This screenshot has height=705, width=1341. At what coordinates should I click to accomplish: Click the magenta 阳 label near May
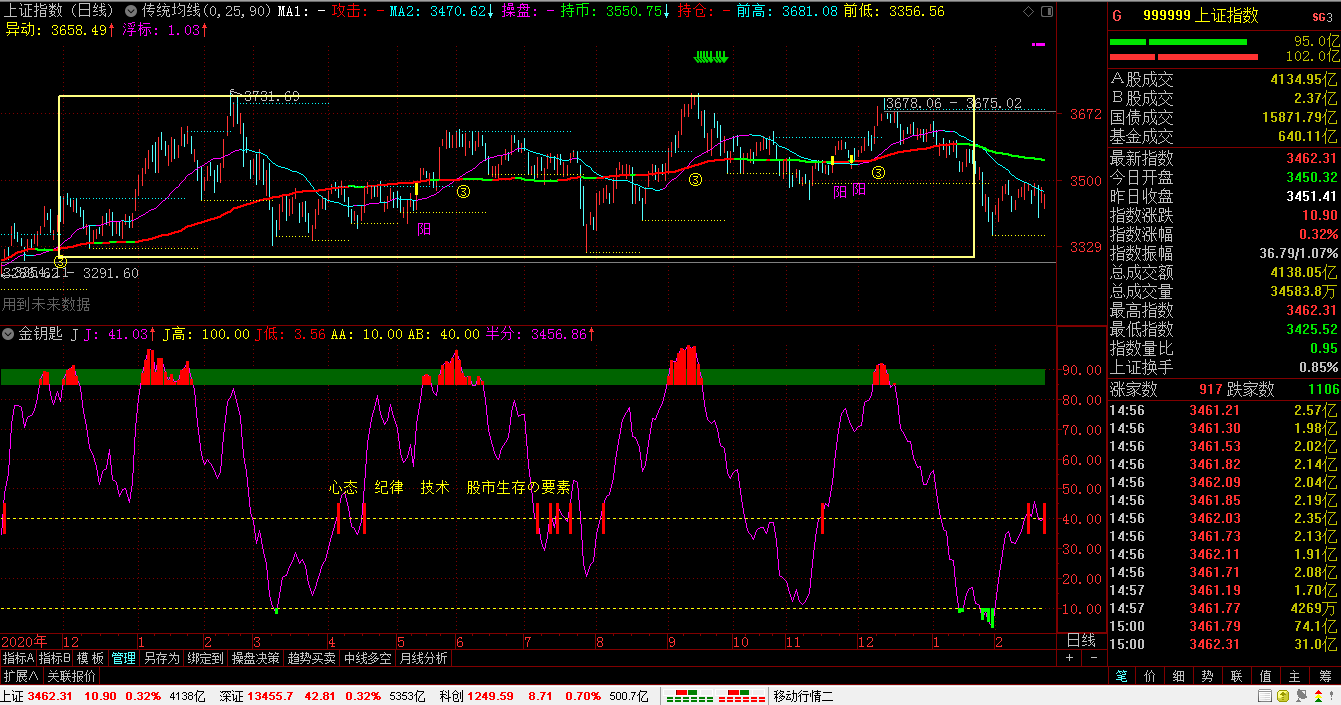(x=424, y=228)
